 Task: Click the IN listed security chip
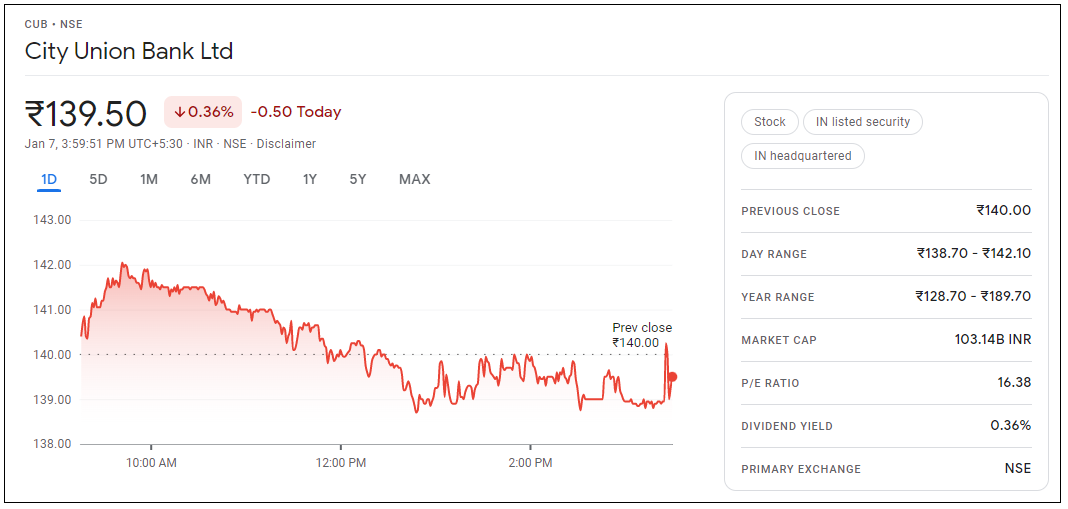(863, 122)
